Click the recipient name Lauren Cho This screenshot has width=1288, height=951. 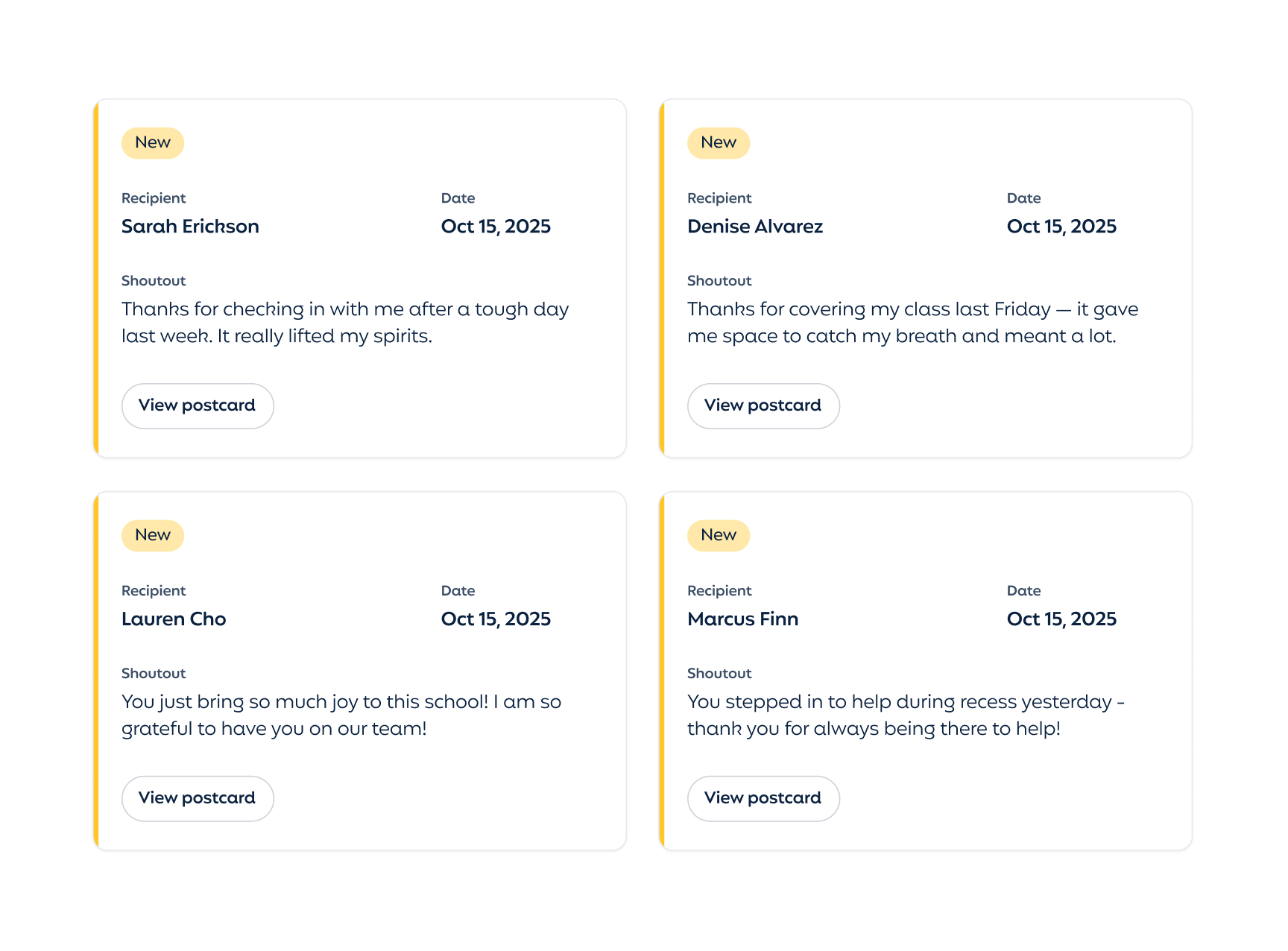174,619
